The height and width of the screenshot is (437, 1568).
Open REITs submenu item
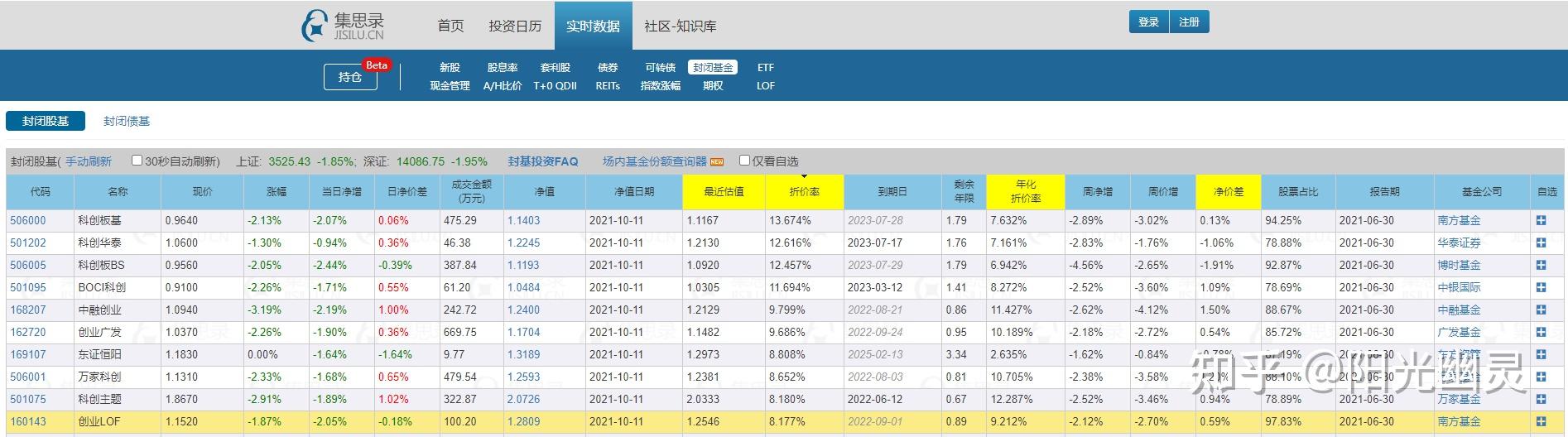pos(608,86)
